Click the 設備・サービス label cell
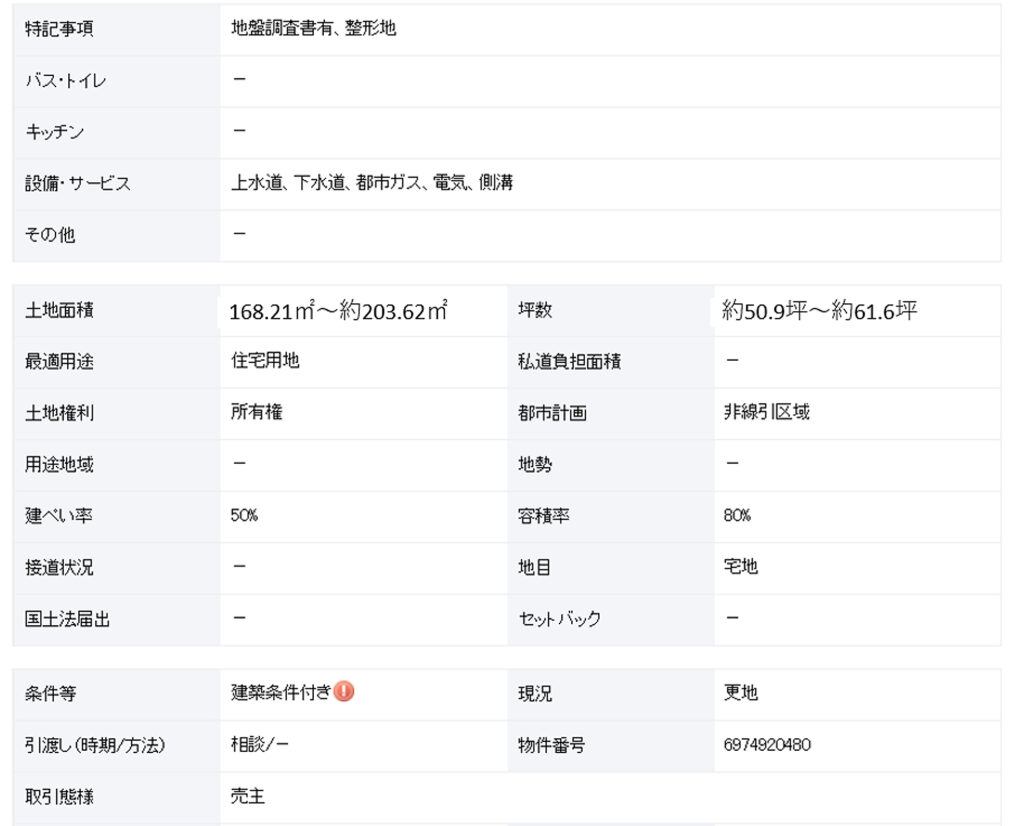Viewport: 1024px width, 826px height. click(x=116, y=183)
